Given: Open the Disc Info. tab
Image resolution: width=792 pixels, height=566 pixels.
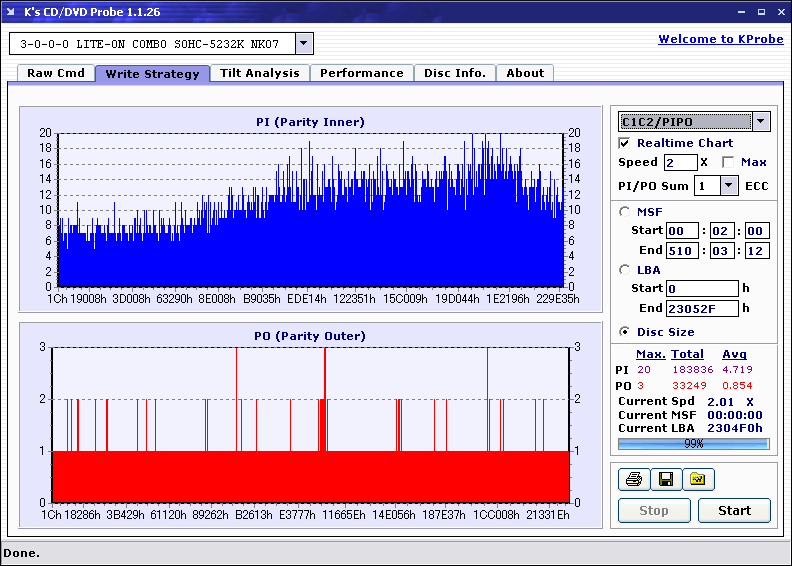Looking at the screenshot, I should coord(454,73).
